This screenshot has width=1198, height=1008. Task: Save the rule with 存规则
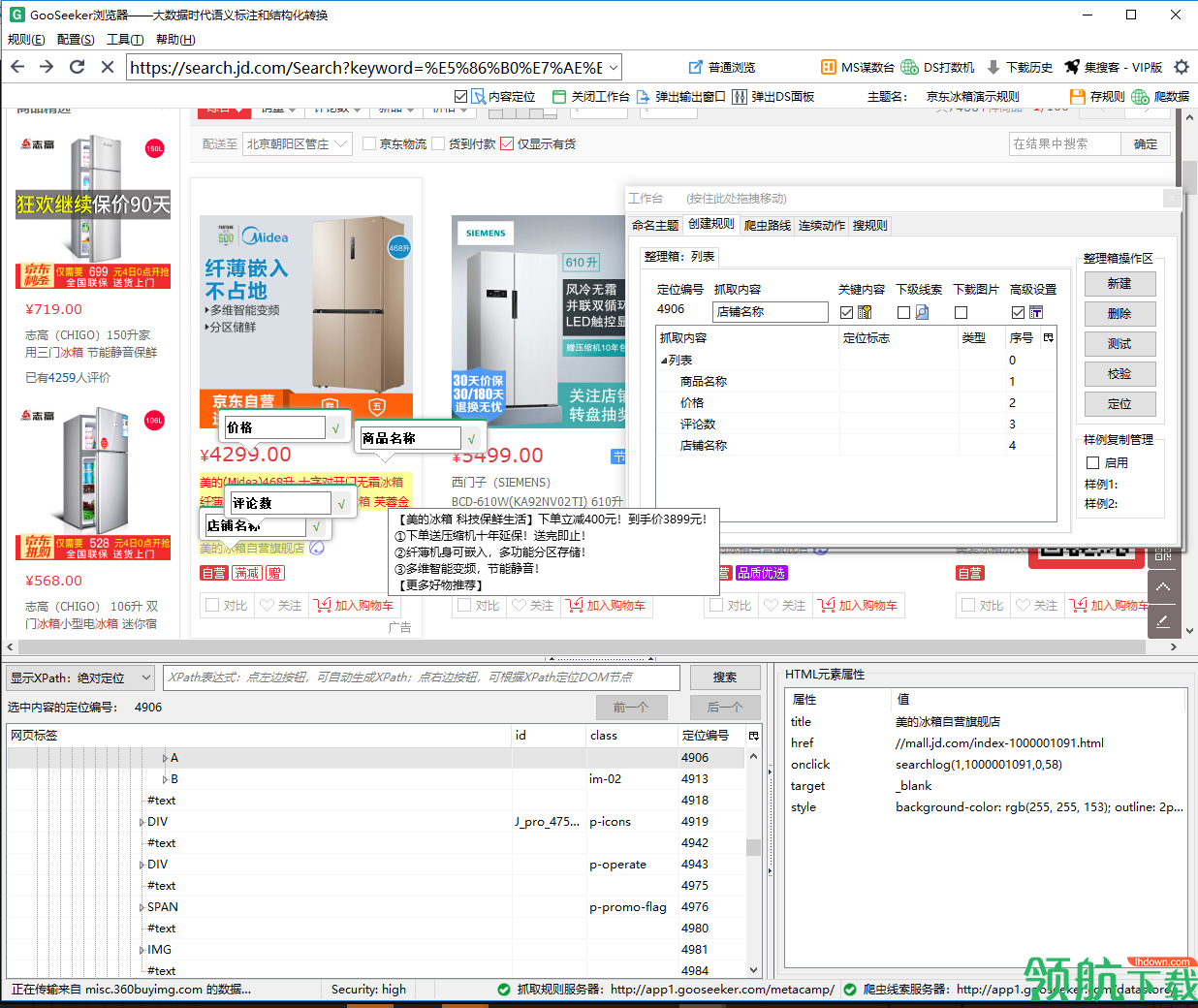point(1097,96)
